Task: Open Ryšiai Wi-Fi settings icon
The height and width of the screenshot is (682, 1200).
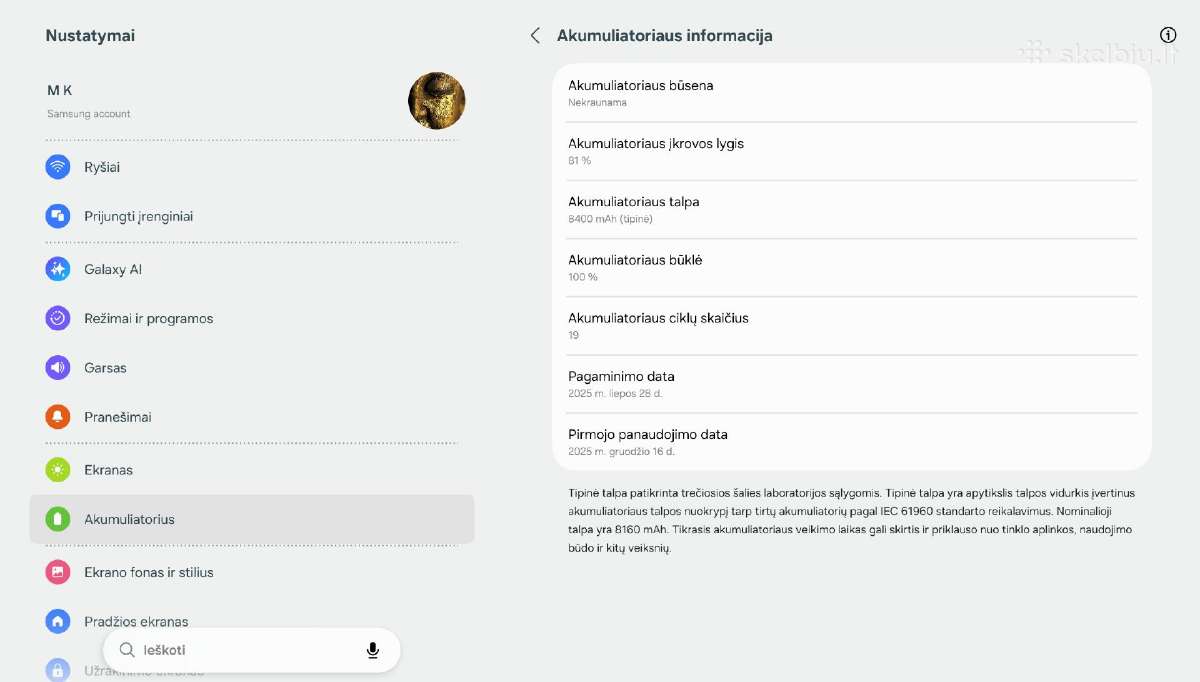Action: tap(58, 167)
